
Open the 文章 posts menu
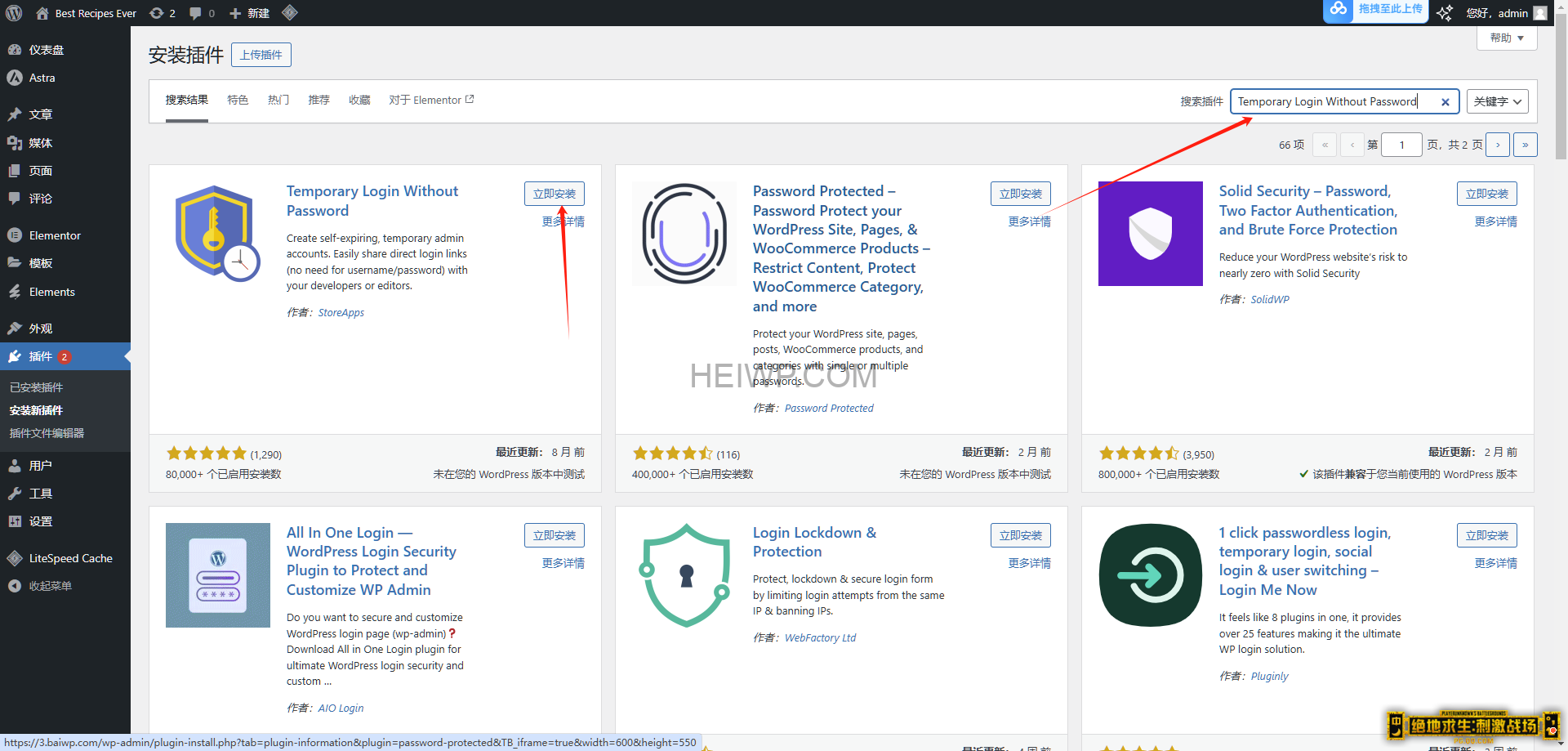pos(65,114)
